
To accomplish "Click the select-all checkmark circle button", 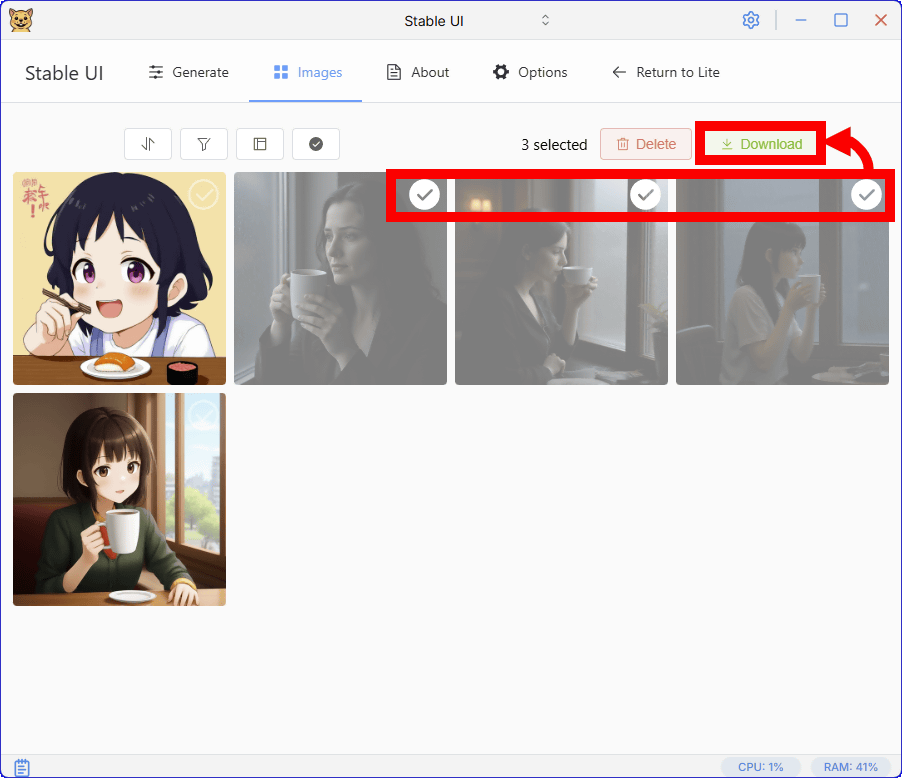I will tap(316, 144).
